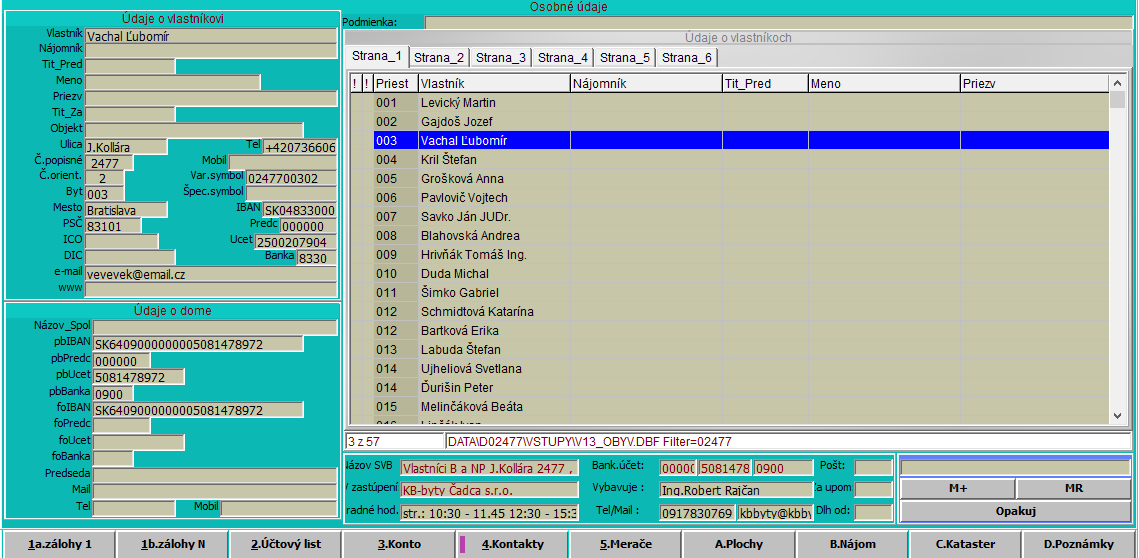This screenshot has height=558, width=1139.
Task: Select the row for Grošková Anna
Action: [729, 179]
